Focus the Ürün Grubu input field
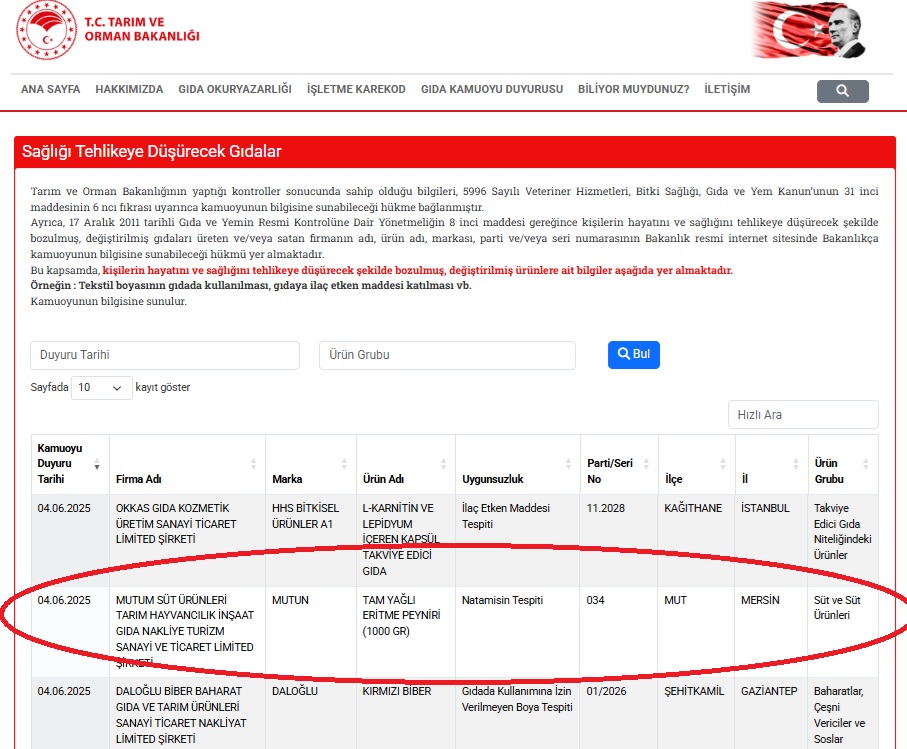Screen dimensions: 907x749 point(447,355)
